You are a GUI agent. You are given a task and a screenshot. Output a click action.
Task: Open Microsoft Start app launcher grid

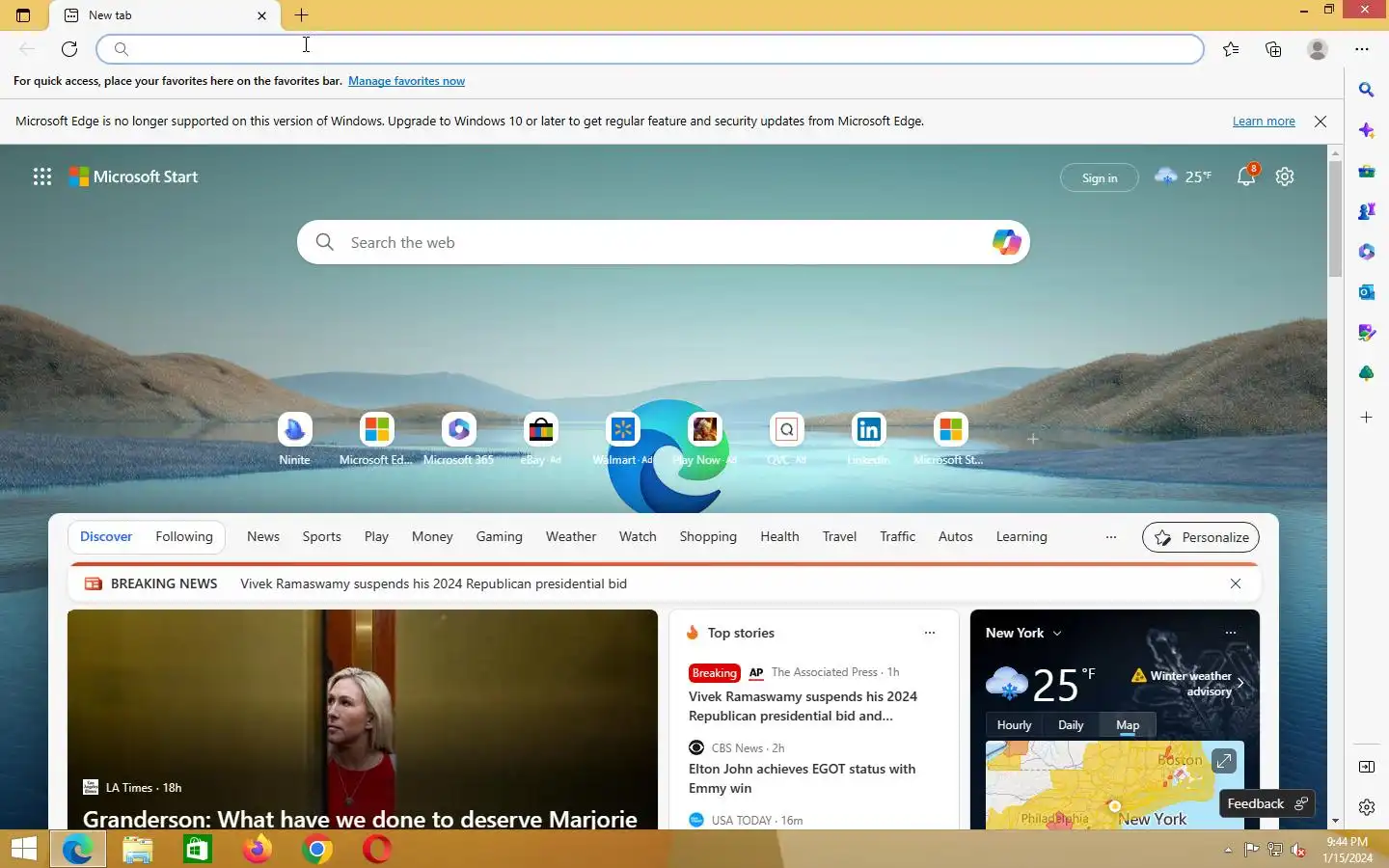(42, 176)
